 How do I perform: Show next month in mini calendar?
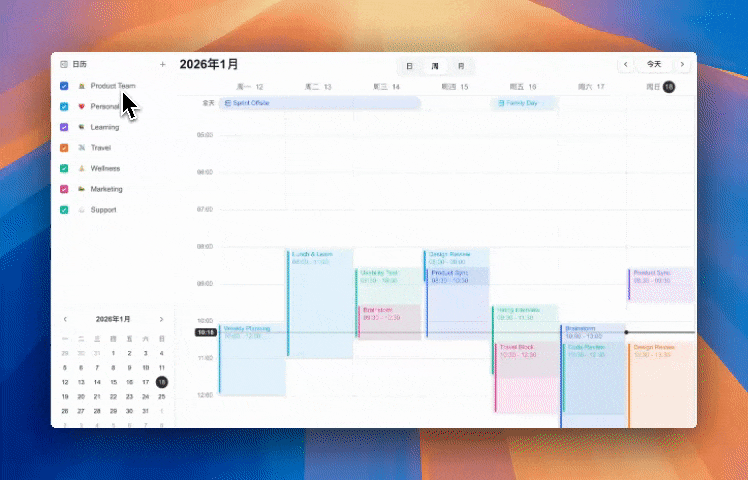(x=161, y=319)
